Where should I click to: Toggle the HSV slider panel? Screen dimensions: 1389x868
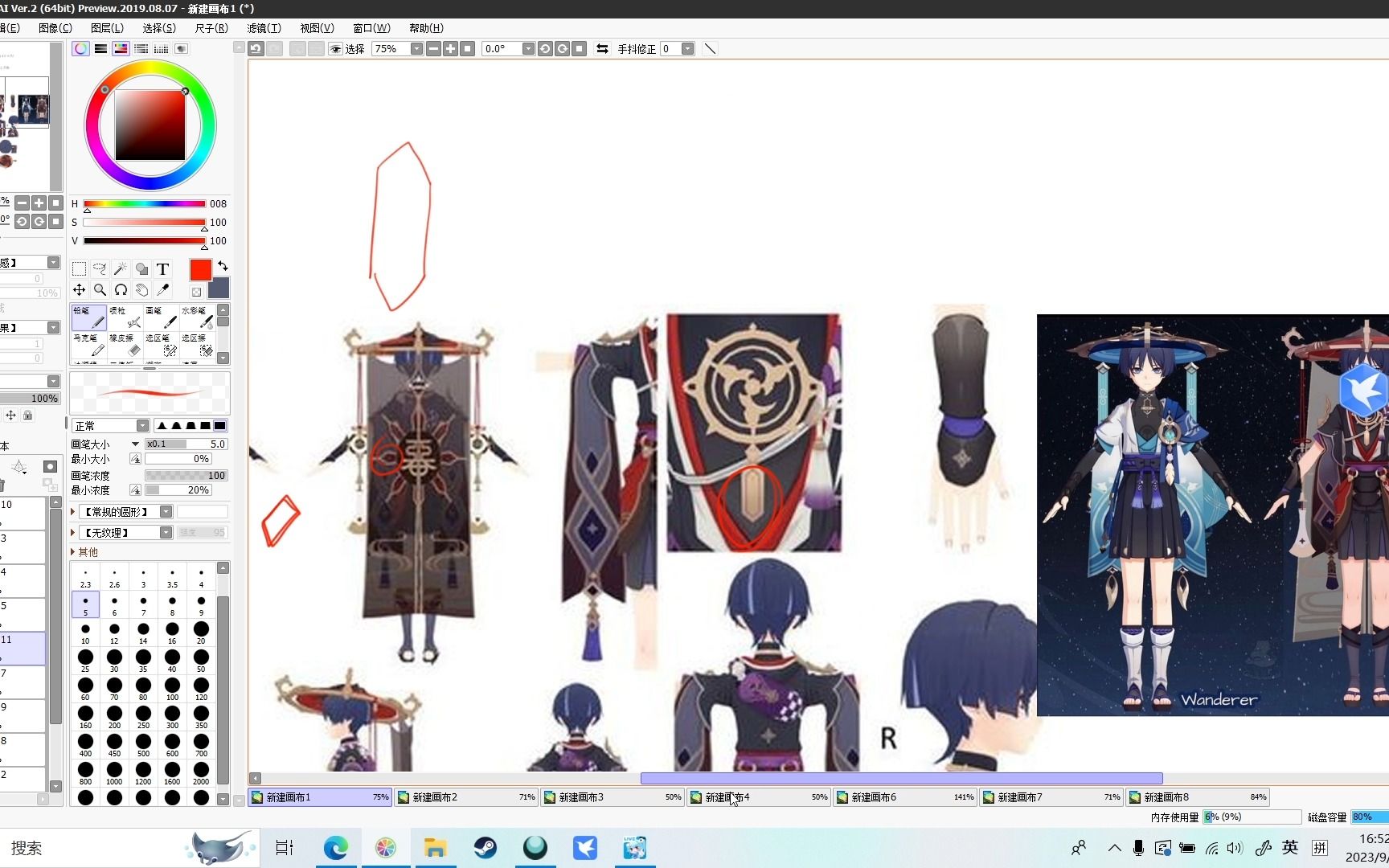click(121, 48)
